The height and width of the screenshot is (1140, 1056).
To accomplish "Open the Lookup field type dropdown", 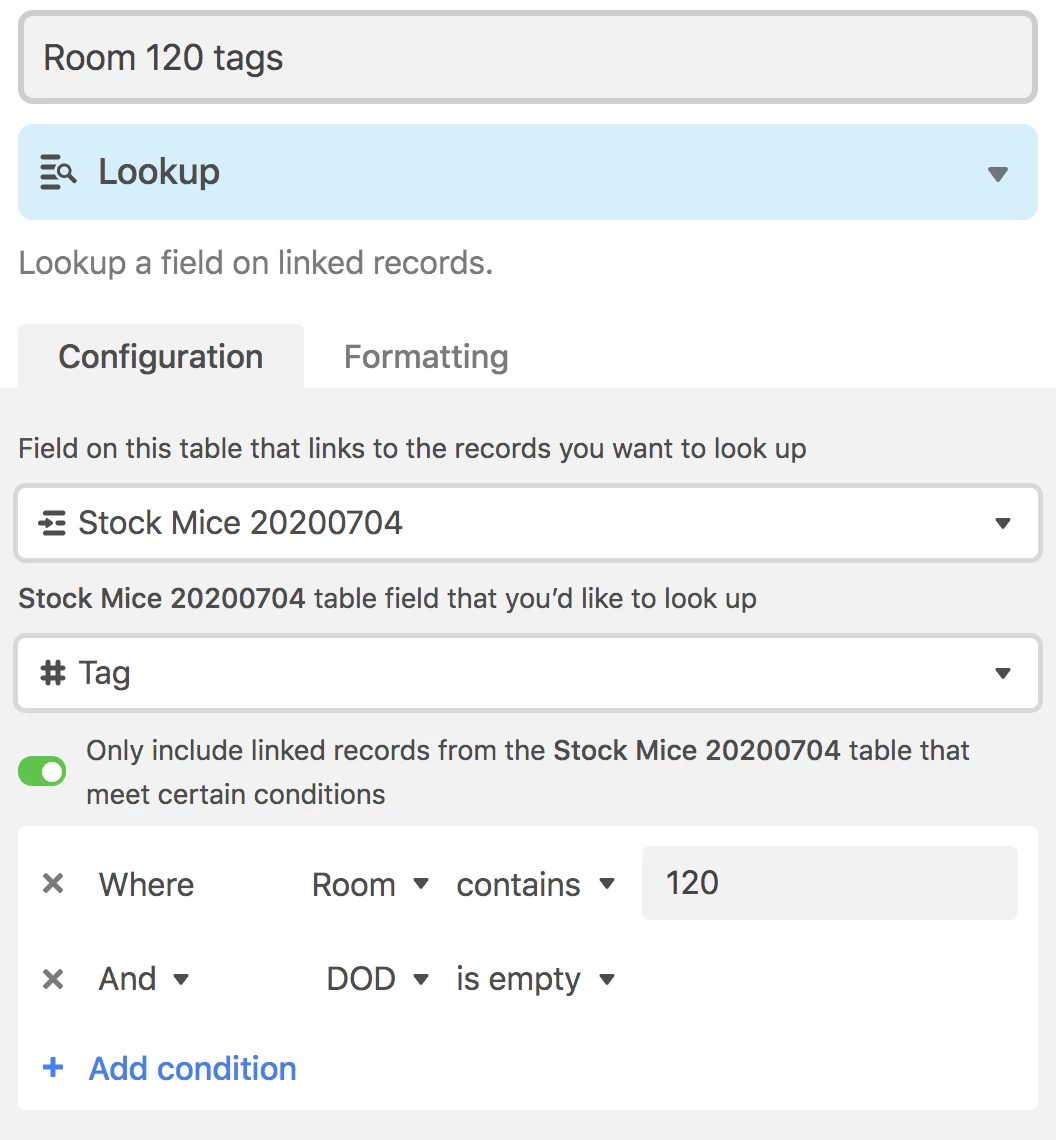I will (x=996, y=173).
